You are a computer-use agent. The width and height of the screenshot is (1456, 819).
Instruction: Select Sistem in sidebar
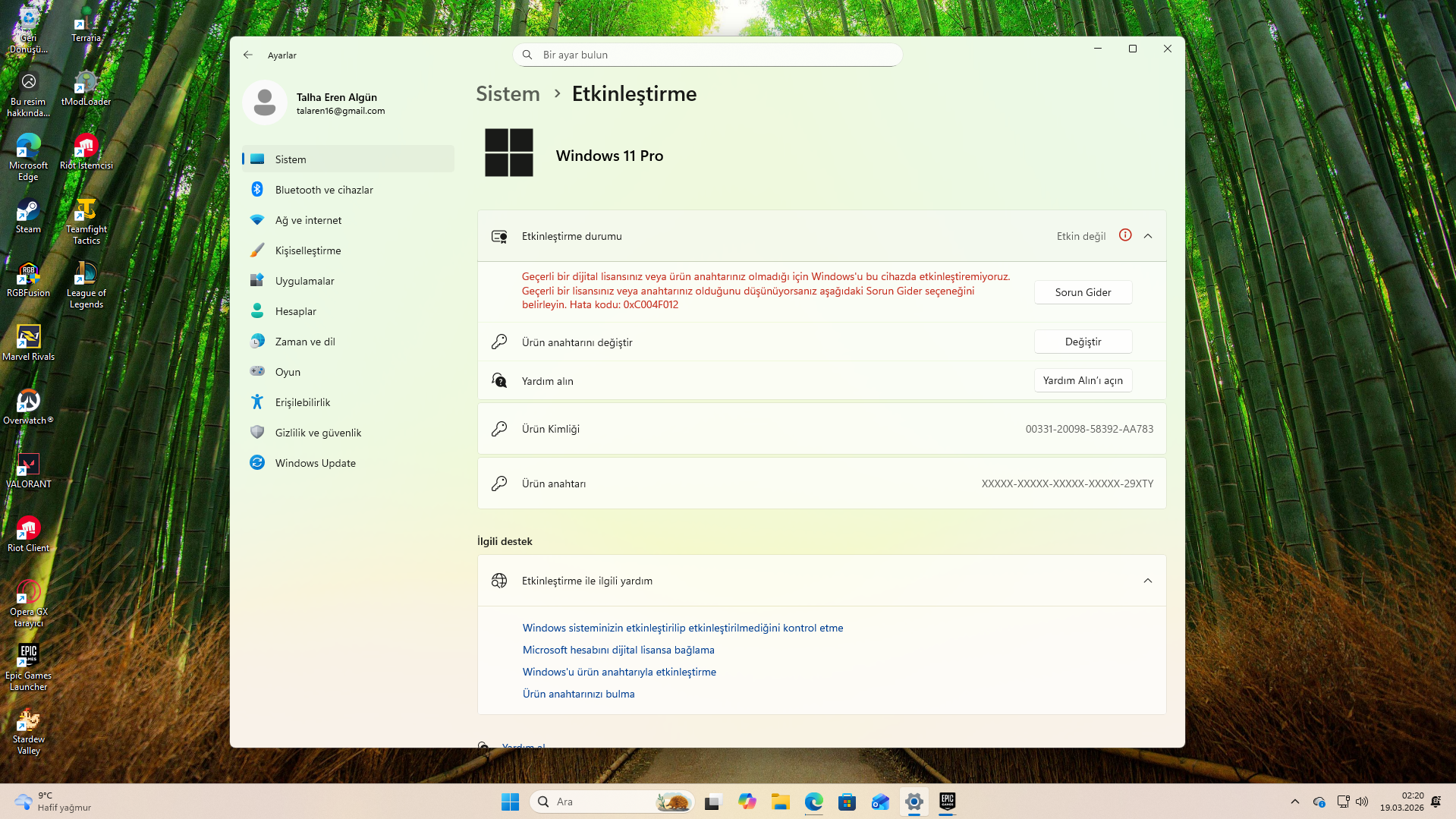(348, 159)
